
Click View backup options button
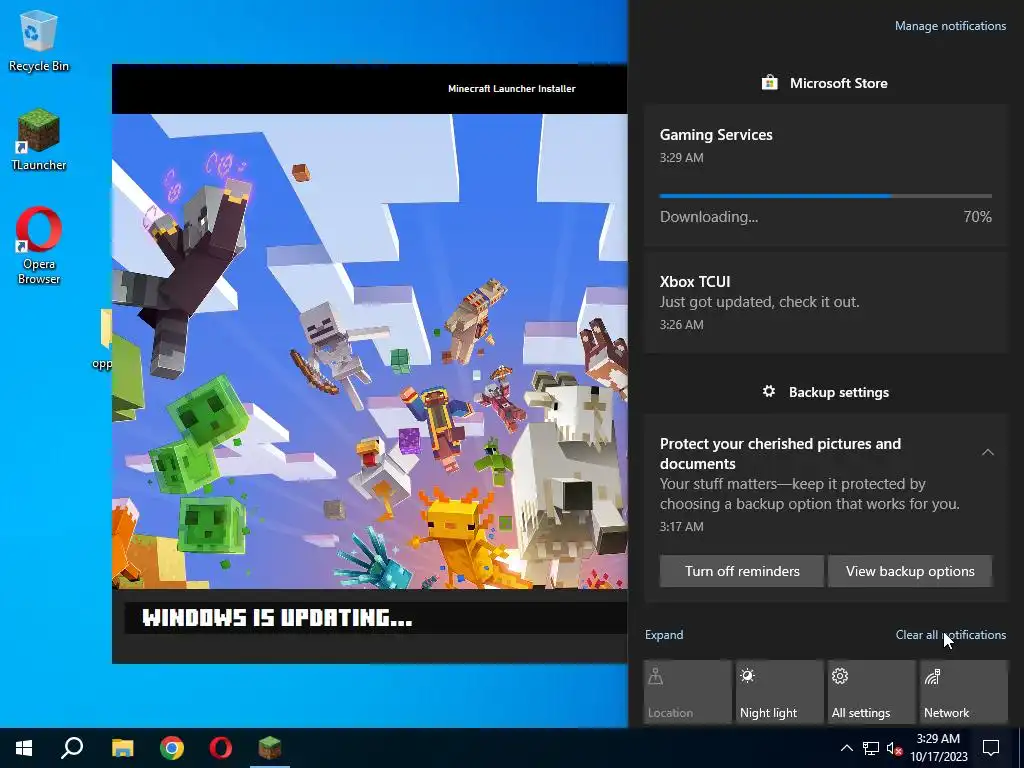pos(910,571)
